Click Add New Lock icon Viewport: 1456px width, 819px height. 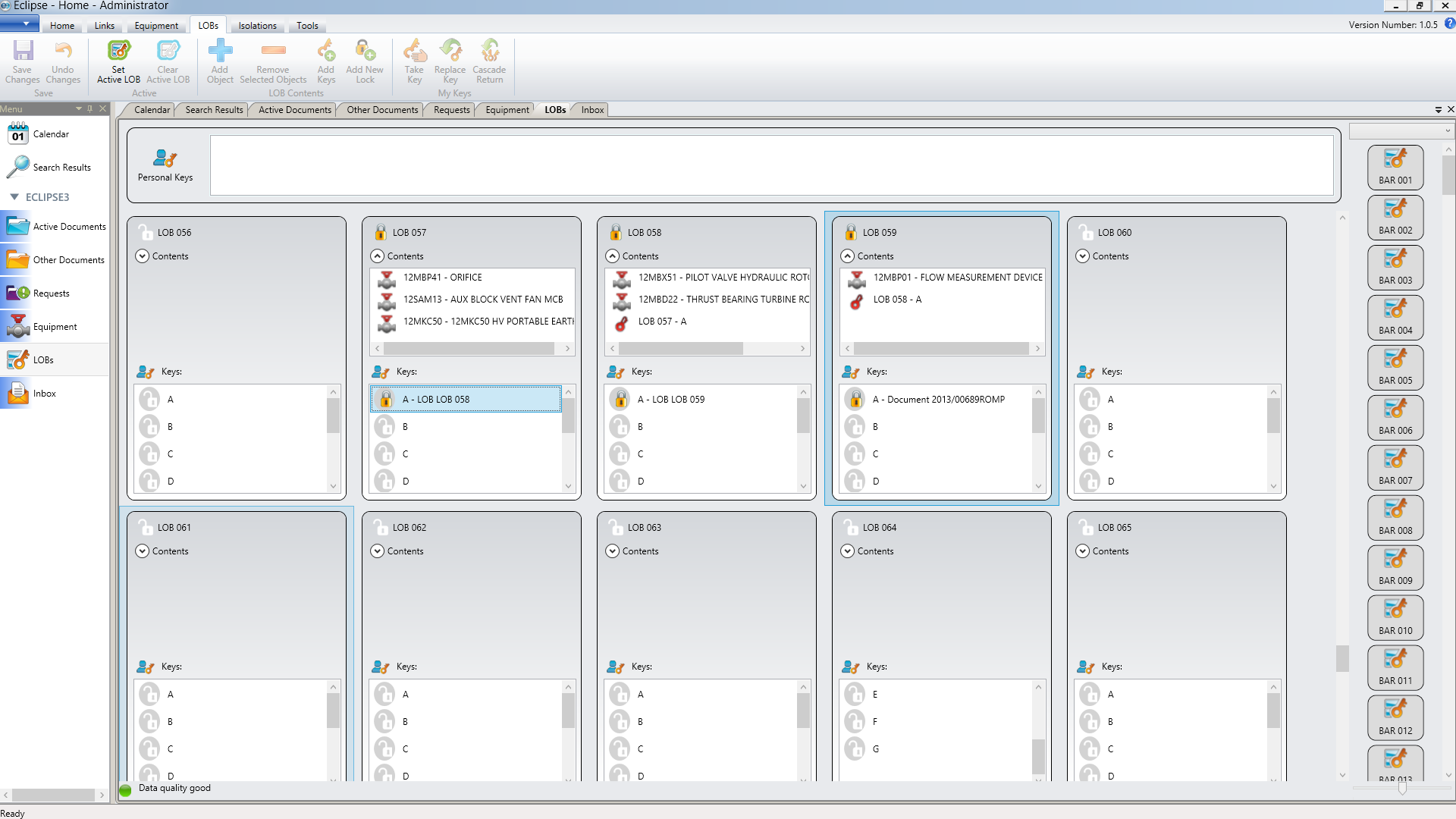pyautogui.click(x=365, y=51)
